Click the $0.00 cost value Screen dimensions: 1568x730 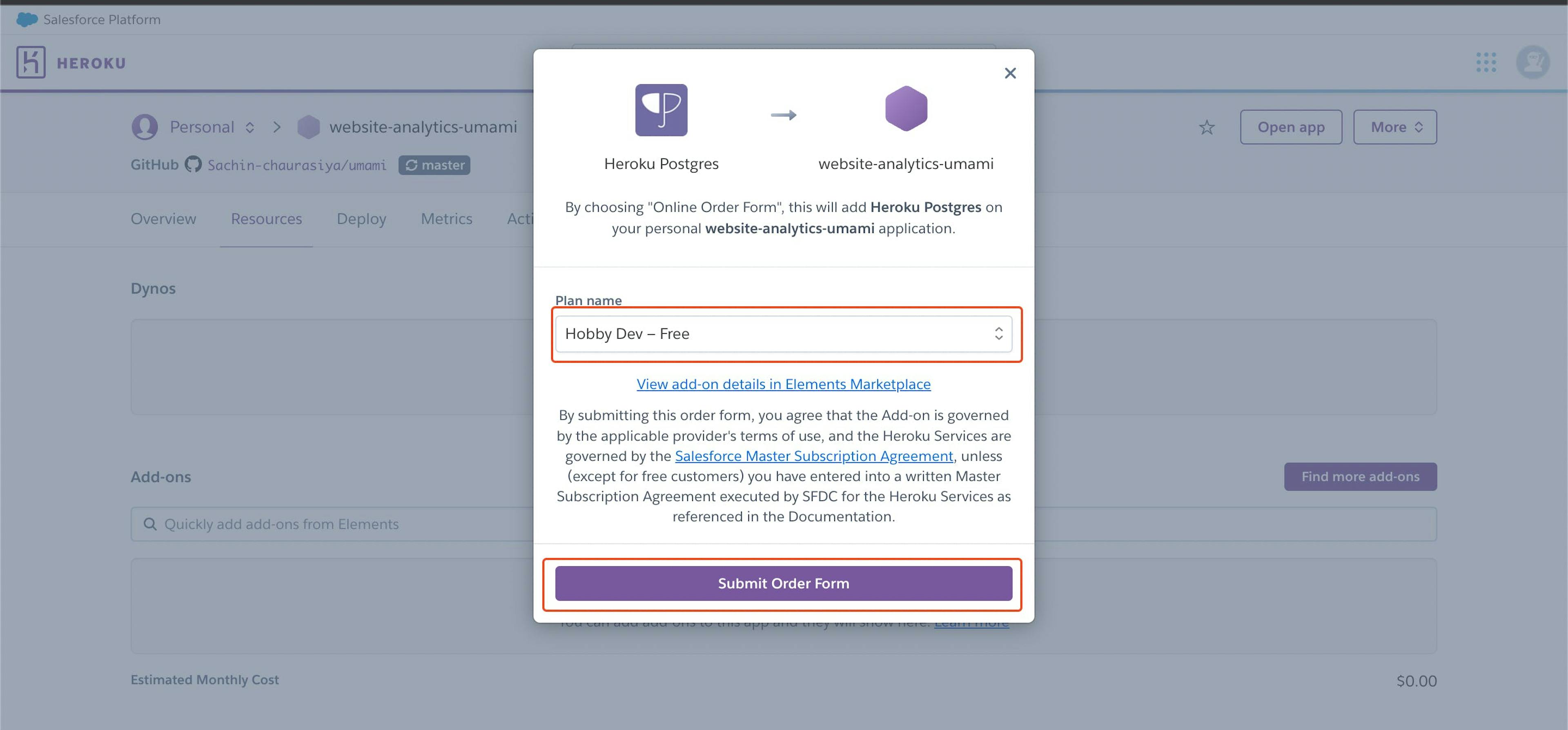click(x=1417, y=681)
